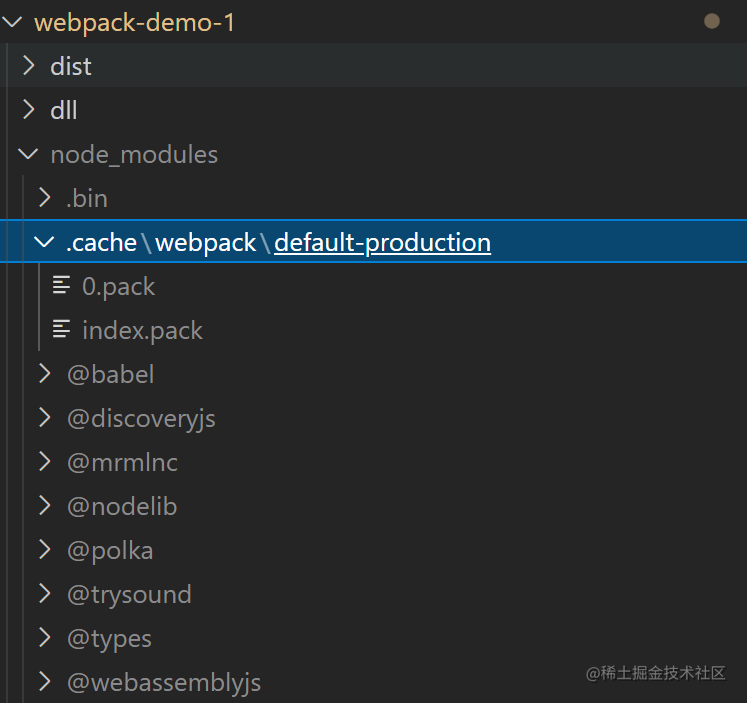The height and width of the screenshot is (703, 747).
Task: Select the @babel folder label
Action: click(x=111, y=374)
